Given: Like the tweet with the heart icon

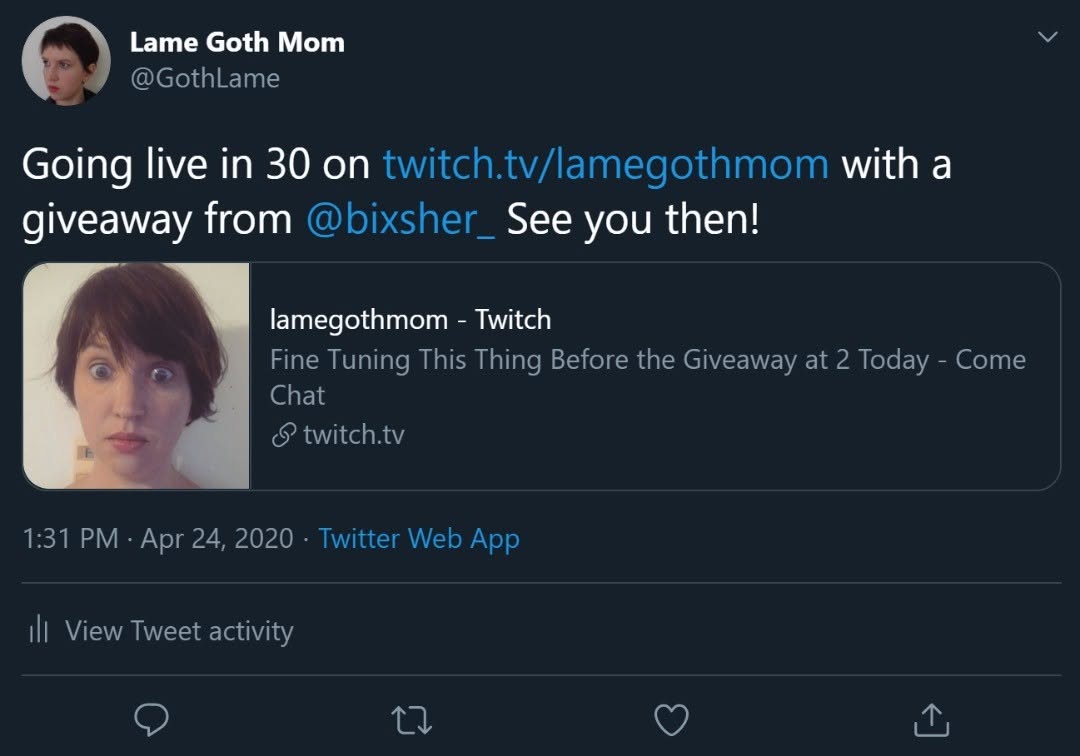Looking at the screenshot, I should coord(671,719).
